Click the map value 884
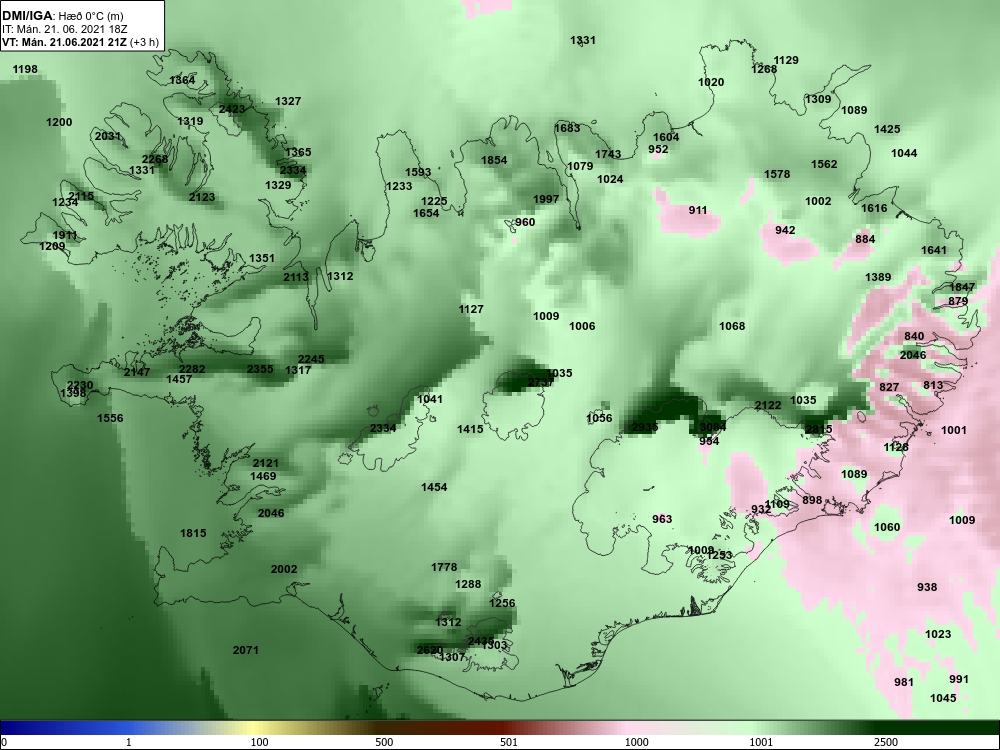The image size is (1000, 750). pyautogui.click(x=865, y=239)
